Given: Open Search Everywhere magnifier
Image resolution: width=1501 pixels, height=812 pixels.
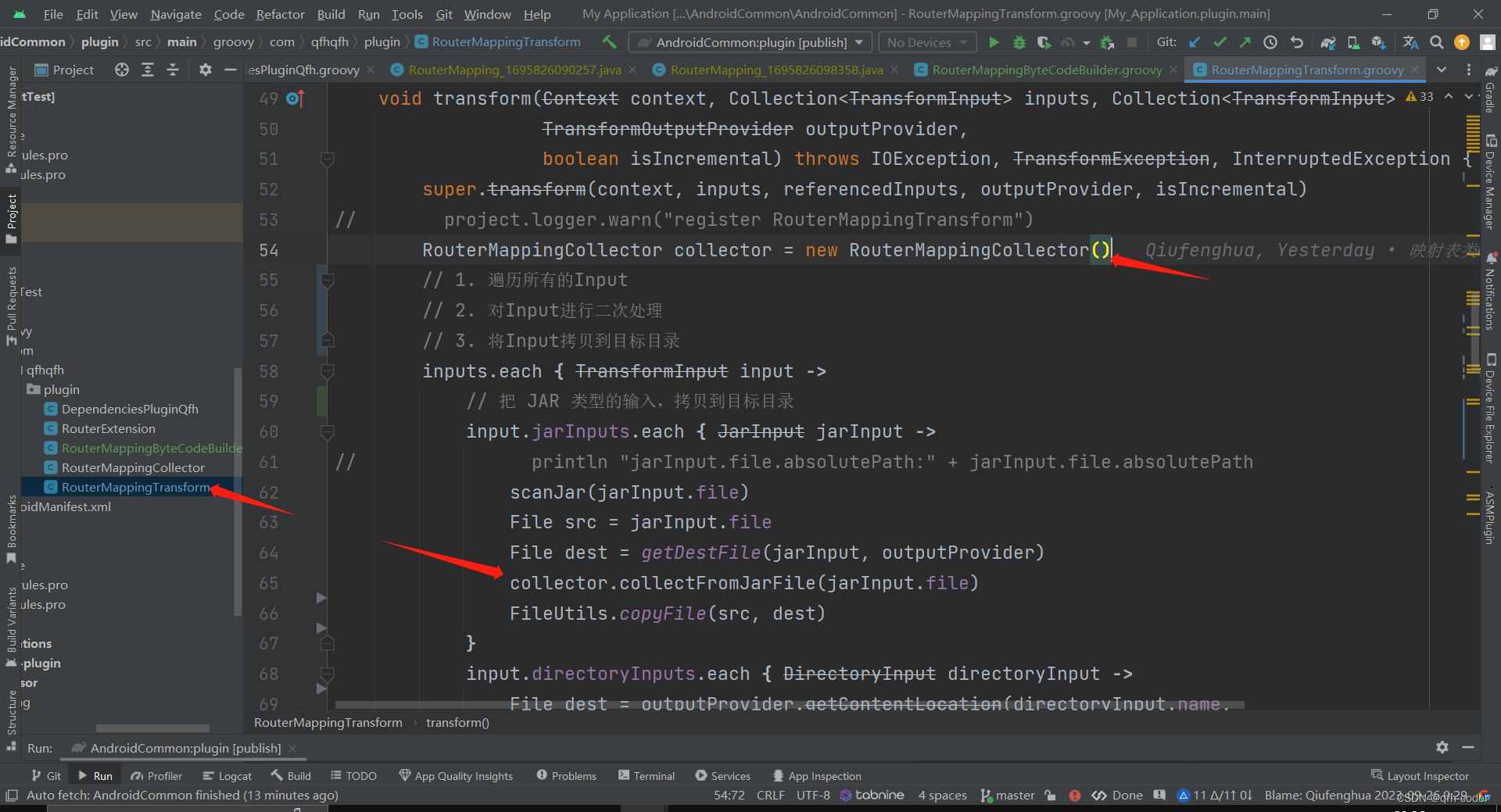Looking at the screenshot, I should [1436, 42].
